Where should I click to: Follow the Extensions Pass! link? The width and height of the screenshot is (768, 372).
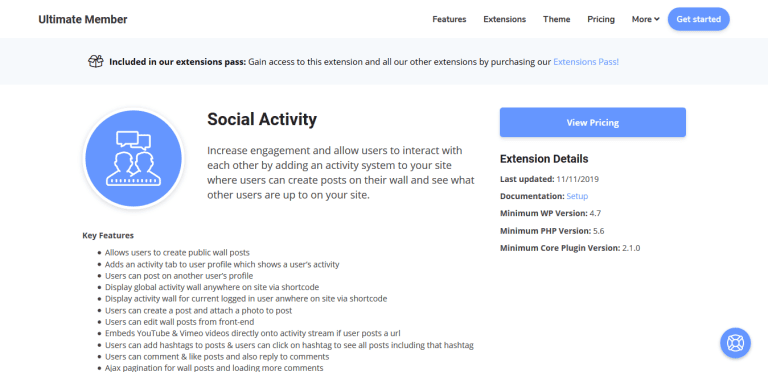[x=586, y=62]
